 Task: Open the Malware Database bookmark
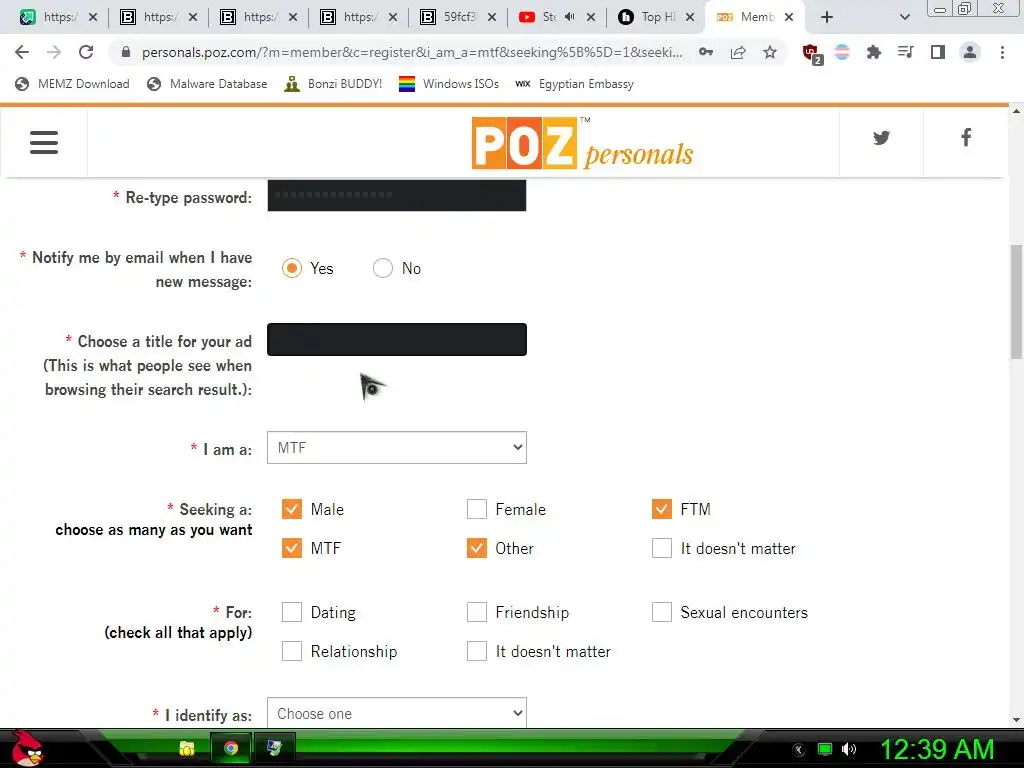(x=208, y=84)
